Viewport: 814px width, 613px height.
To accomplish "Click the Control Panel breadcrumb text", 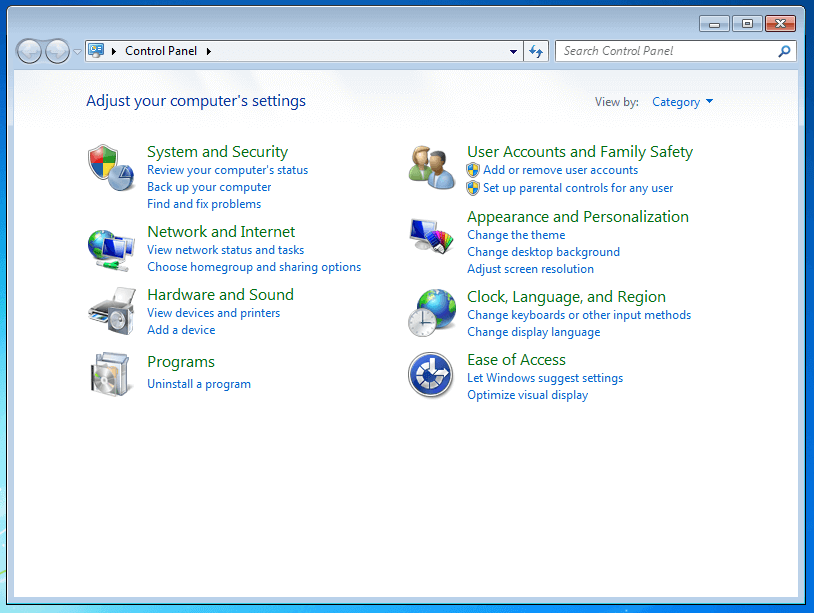I will tap(161, 51).
